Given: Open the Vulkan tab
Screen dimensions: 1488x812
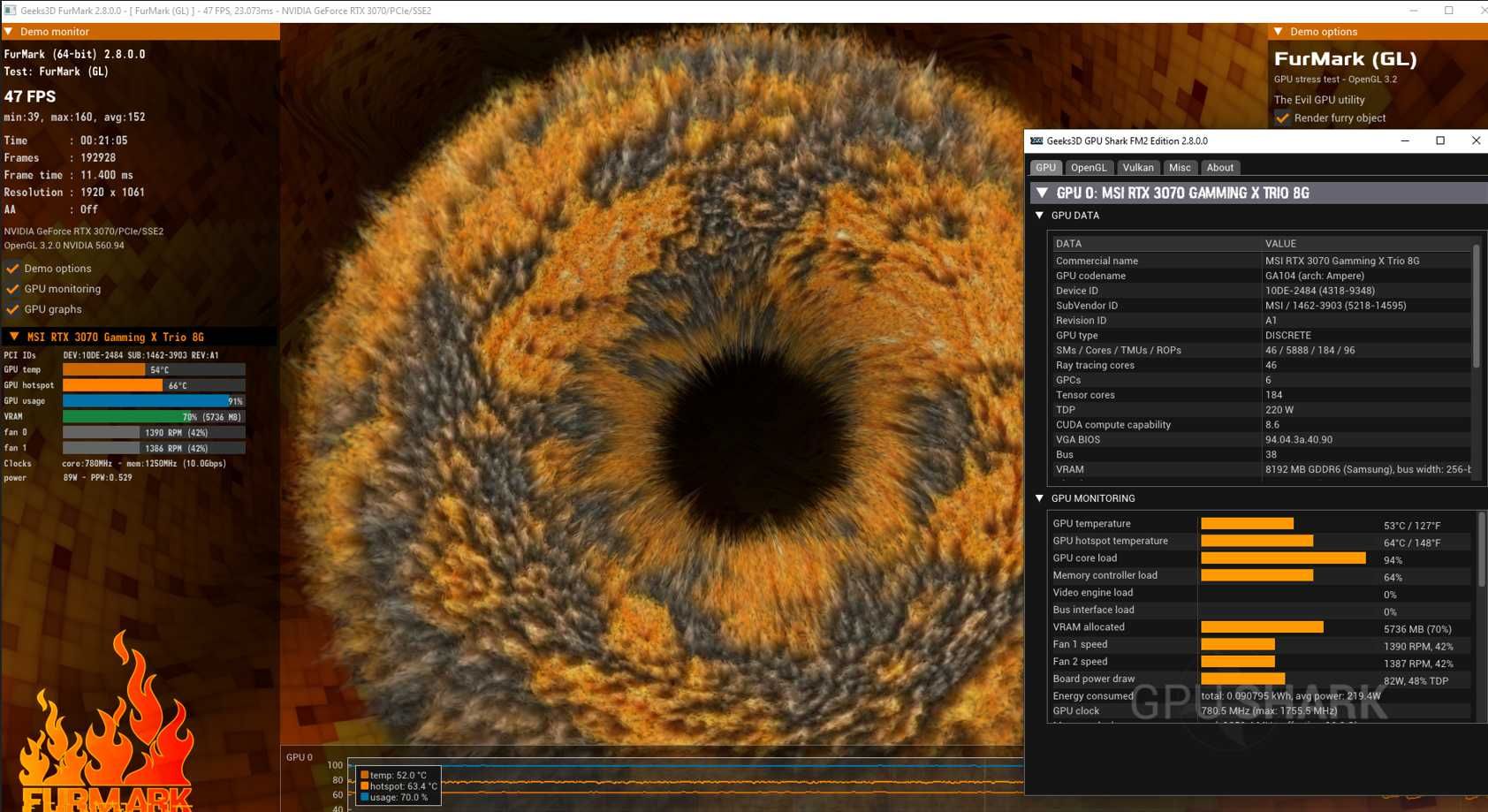Looking at the screenshot, I should (x=1137, y=167).
